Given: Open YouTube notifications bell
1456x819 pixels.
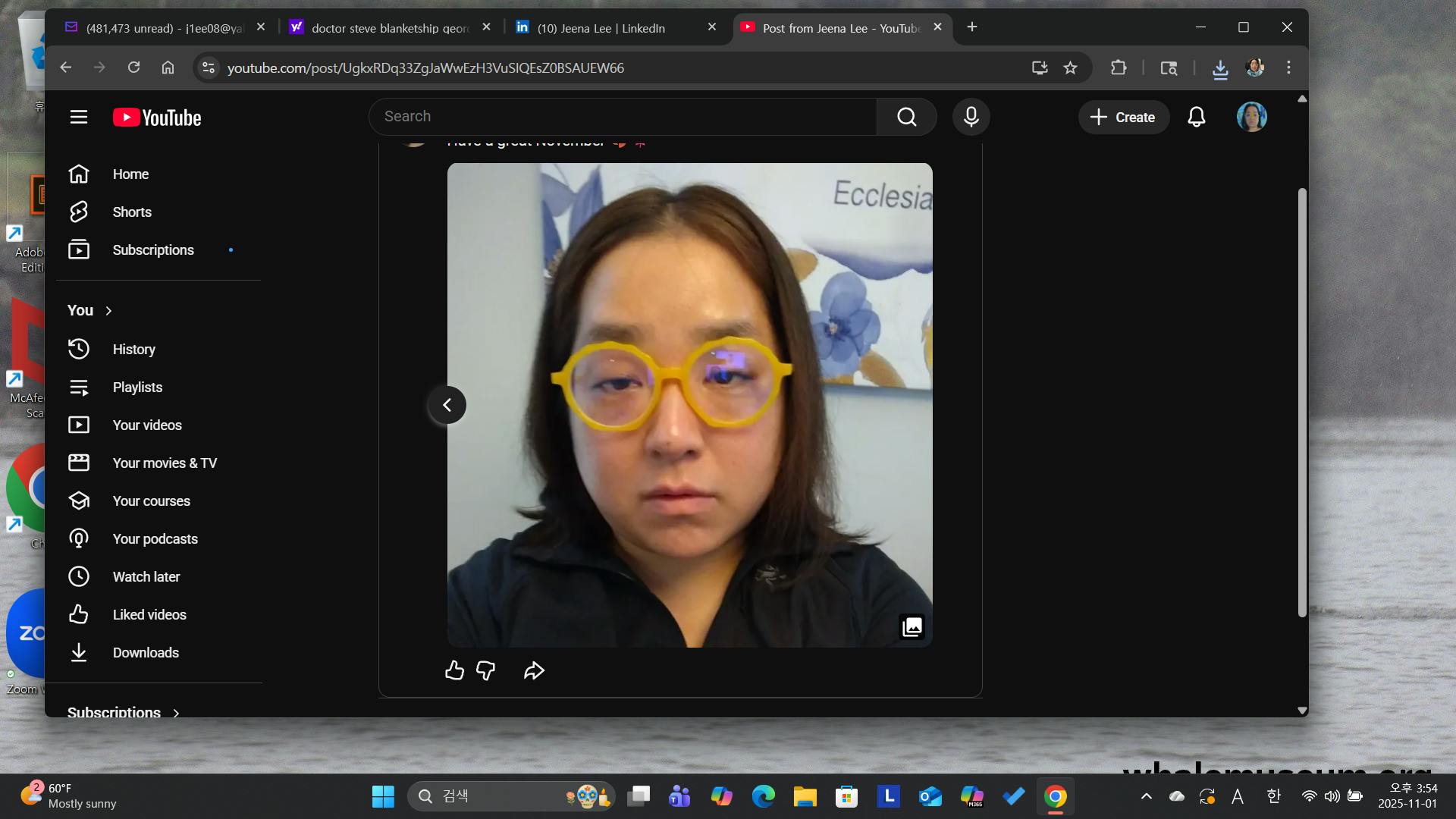Looking at the screenshot, I should pos(1196,117).
